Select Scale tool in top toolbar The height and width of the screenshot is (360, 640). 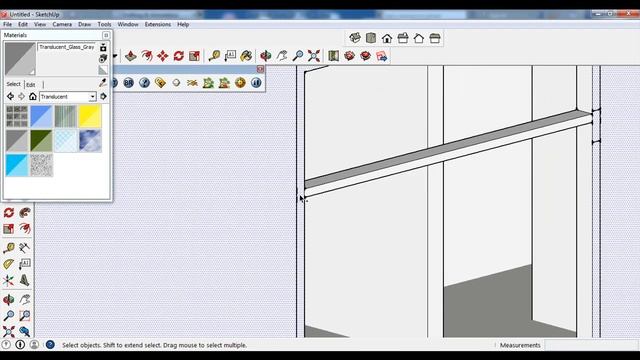(194, 56)
